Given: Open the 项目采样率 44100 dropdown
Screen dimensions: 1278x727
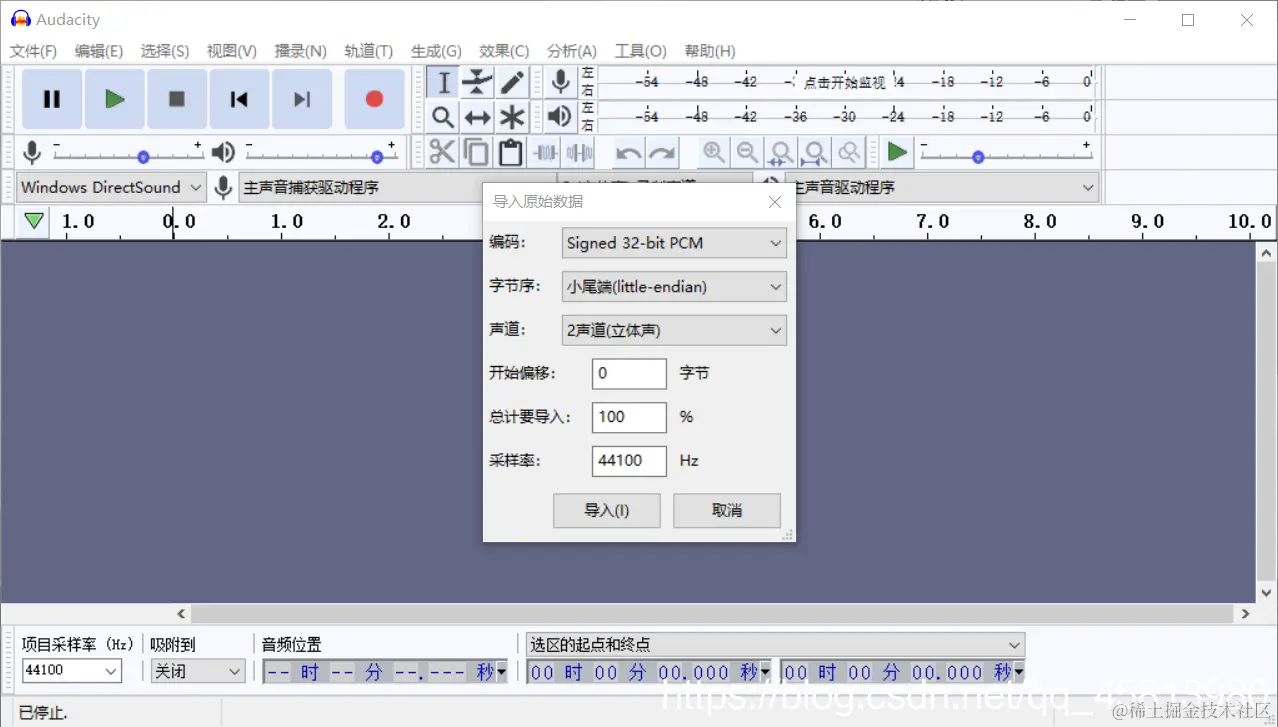Looking at the screenshot, I should coord(72,671).
